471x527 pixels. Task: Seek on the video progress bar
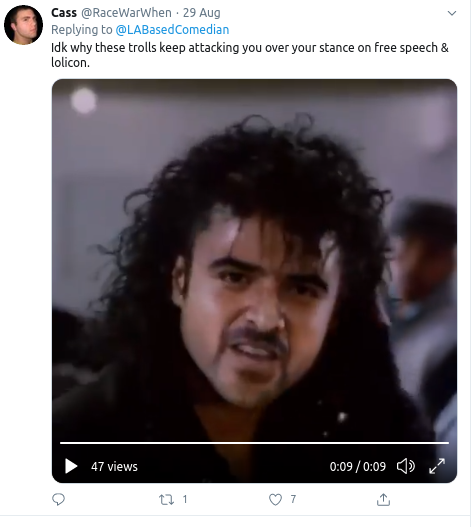click(254, 443)
